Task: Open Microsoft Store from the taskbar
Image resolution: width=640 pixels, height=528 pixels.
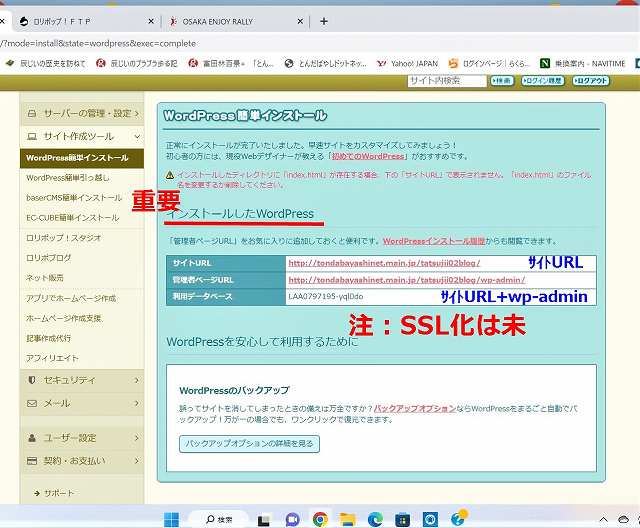Action: [x=402, y=519]
